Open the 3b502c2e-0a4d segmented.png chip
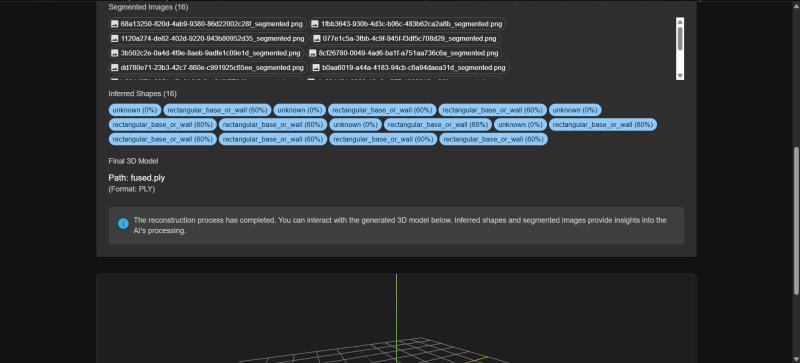 [207, 53]
